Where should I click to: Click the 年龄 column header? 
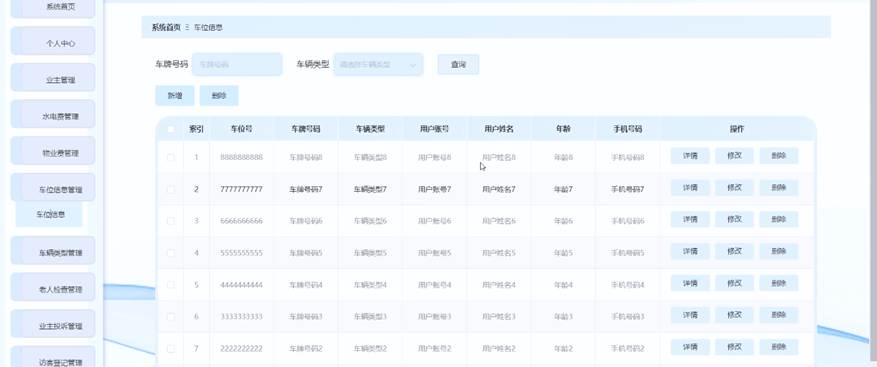(x=563, y=129)
